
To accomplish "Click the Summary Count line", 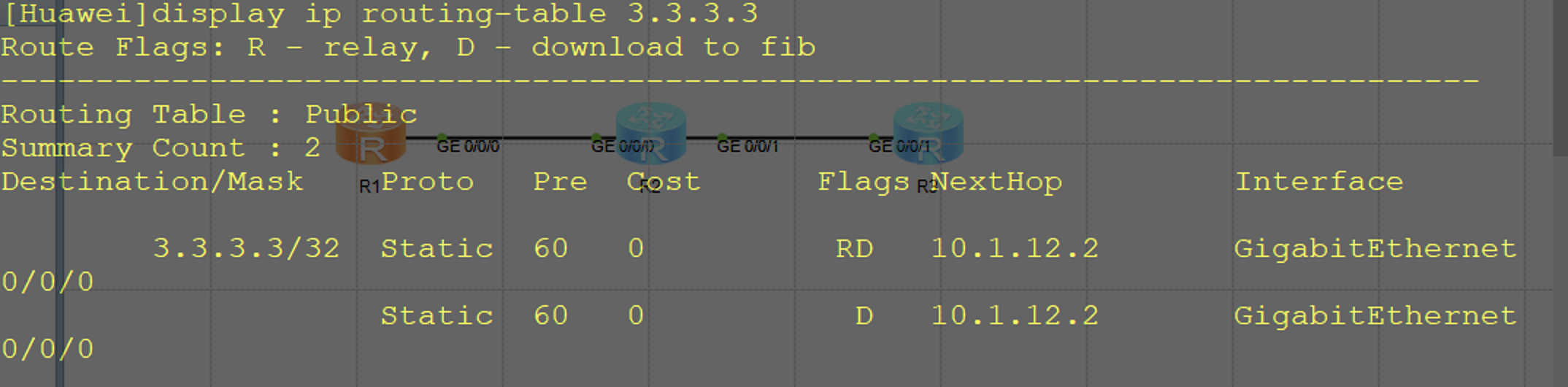I will click(161, 147).
